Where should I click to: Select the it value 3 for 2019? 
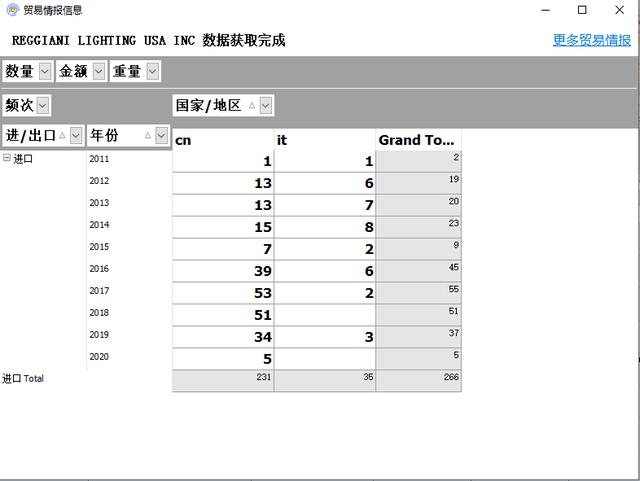click(x=324, y=337)
